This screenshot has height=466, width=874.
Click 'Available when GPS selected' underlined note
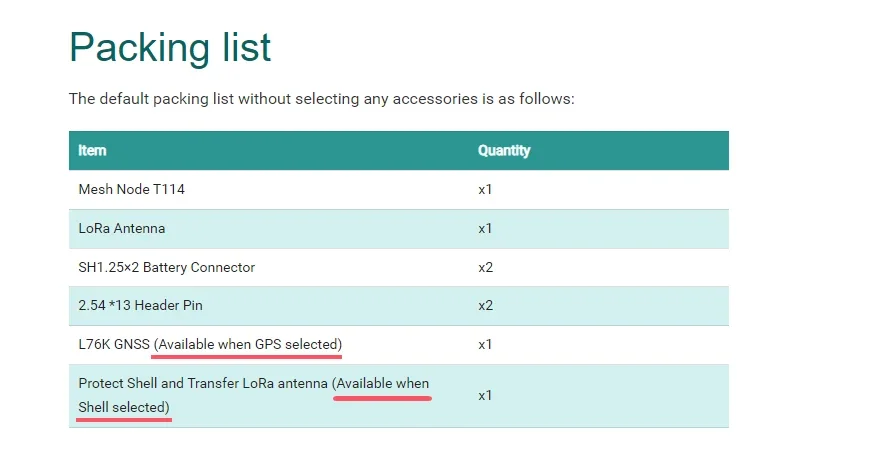pyautogui.click(x=247, y=344)
